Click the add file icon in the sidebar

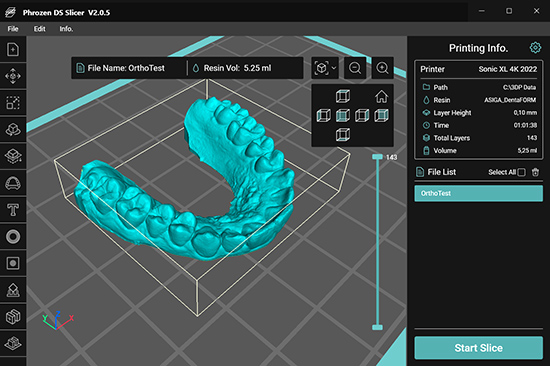tap(13, 49)
